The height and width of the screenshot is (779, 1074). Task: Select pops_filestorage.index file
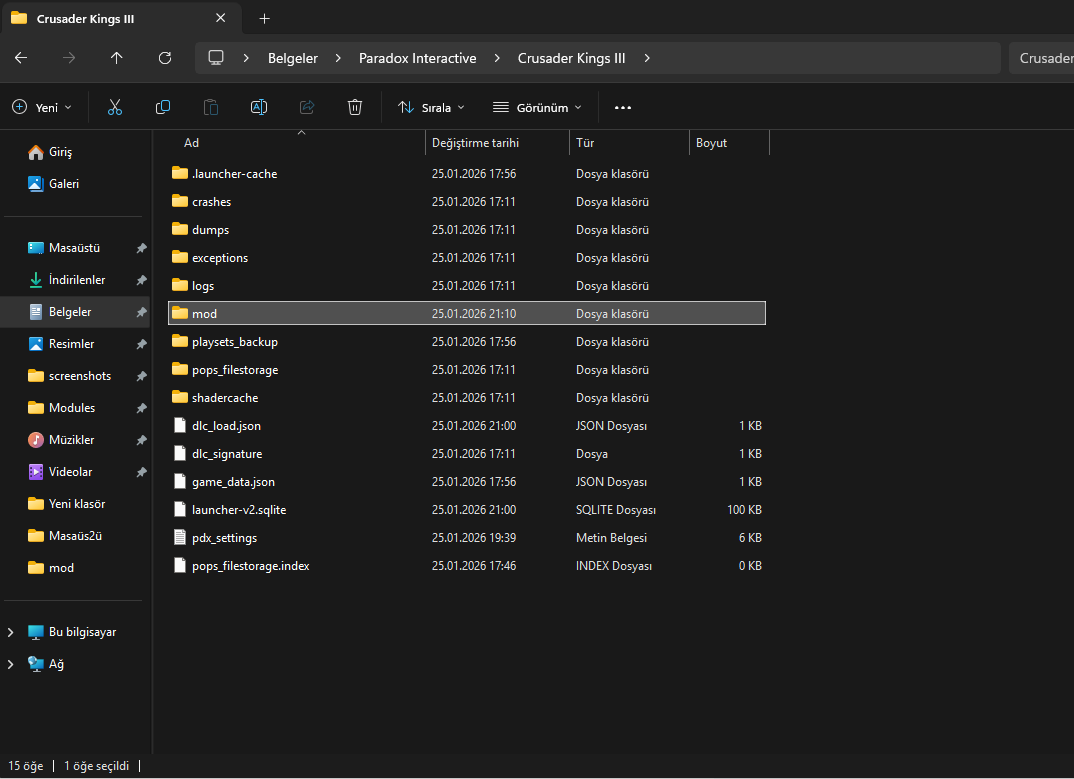click(x=467, y=566)
